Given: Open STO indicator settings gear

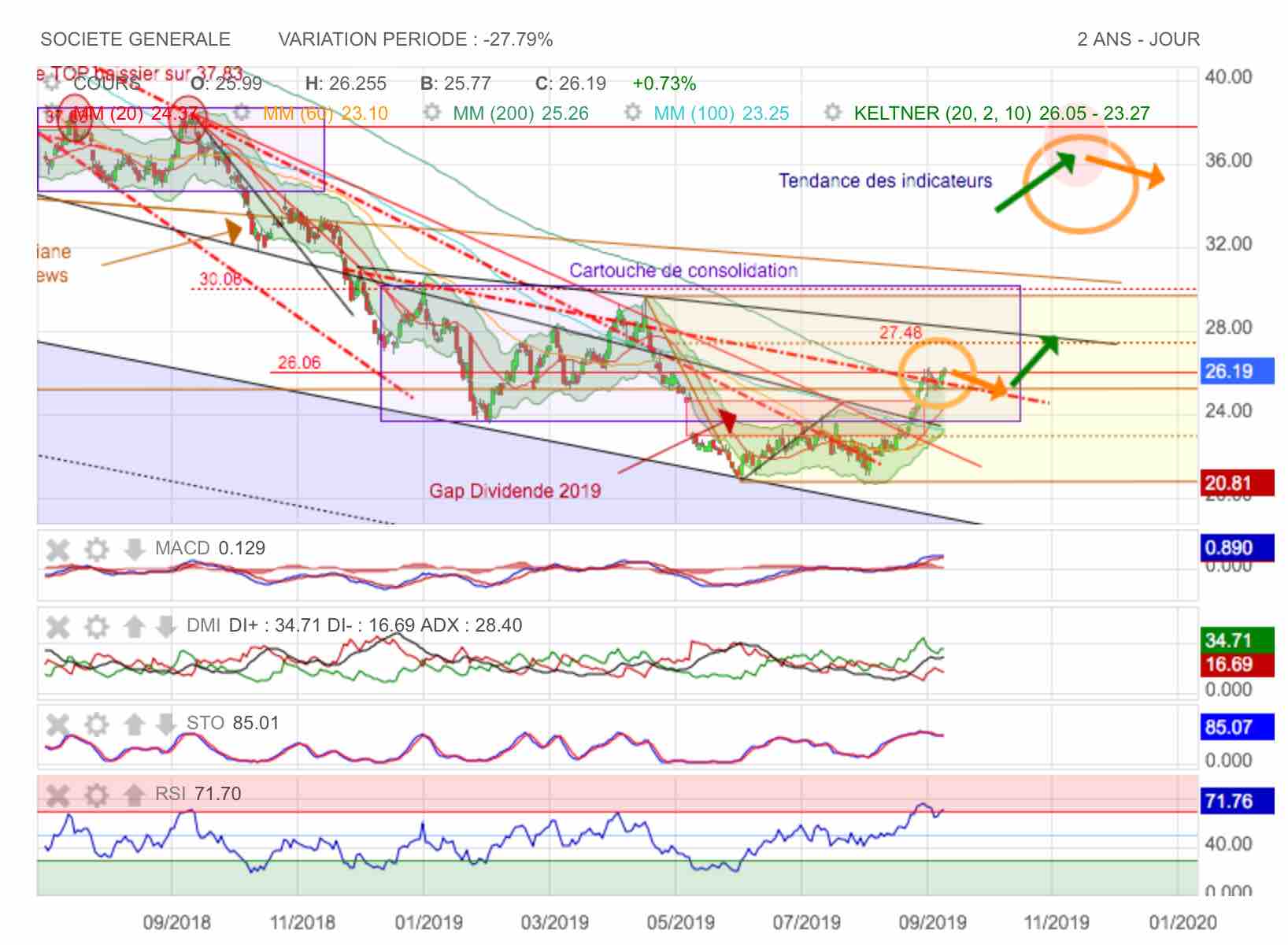Looking at the screenshot, I should point(96,724).
